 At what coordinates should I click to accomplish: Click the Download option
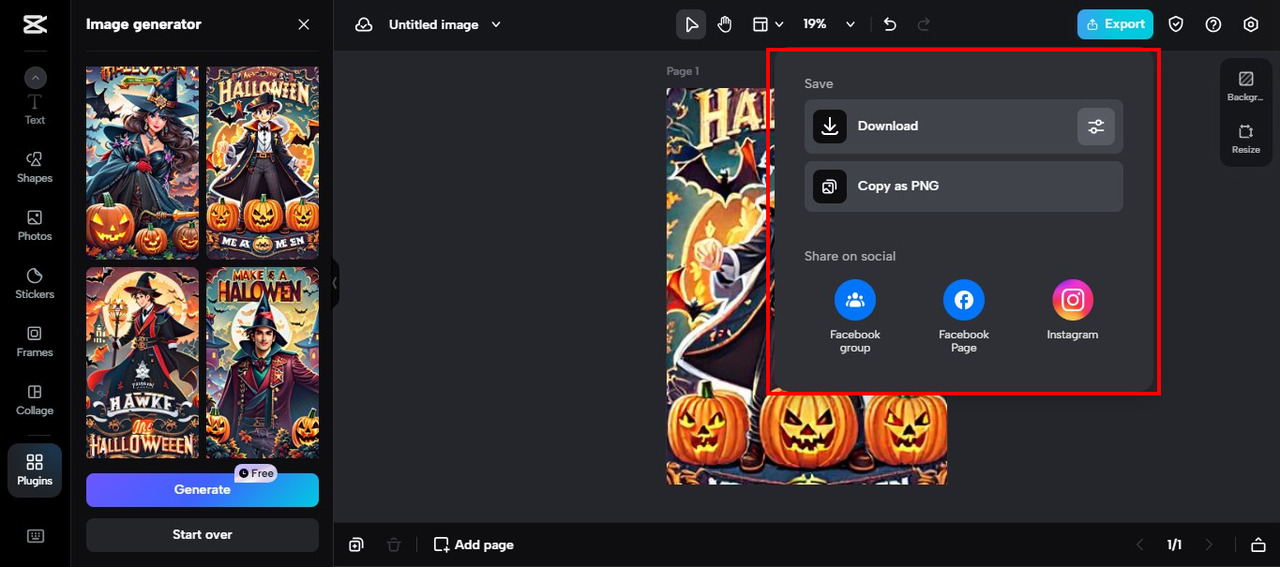964,126
